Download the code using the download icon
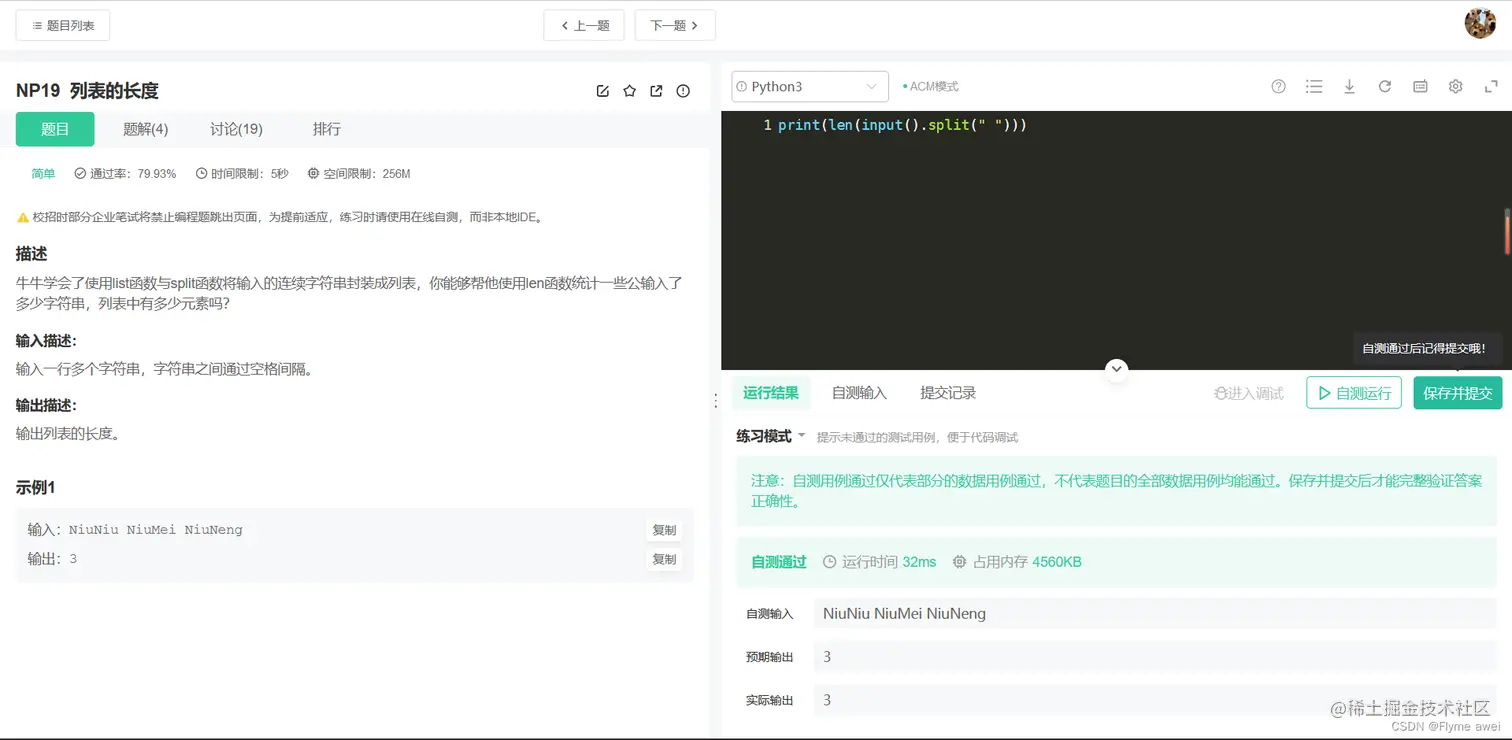 [x=1349, y=86]
